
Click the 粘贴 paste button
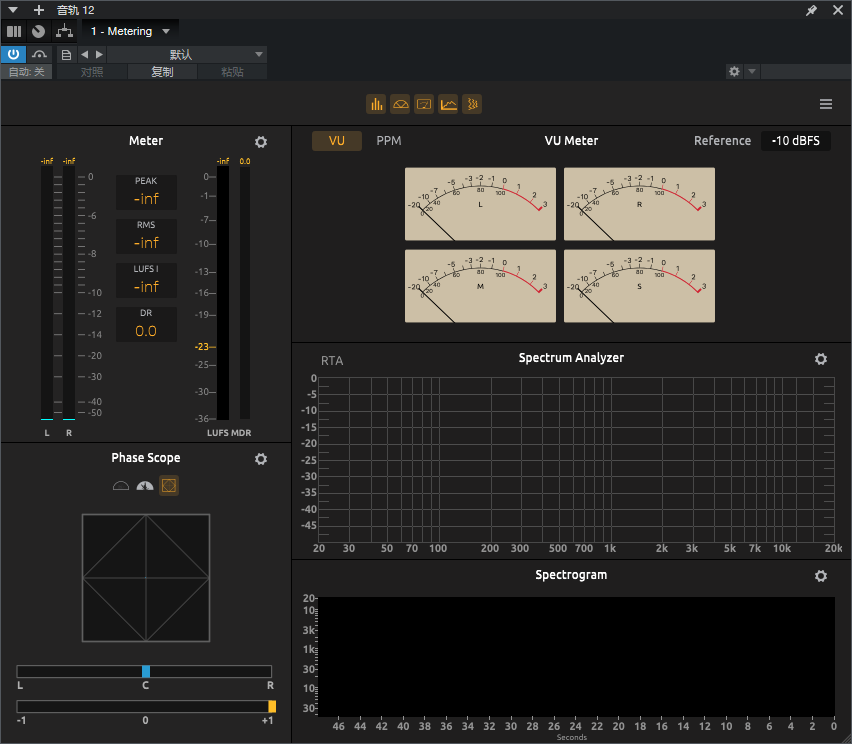point(233,72)
